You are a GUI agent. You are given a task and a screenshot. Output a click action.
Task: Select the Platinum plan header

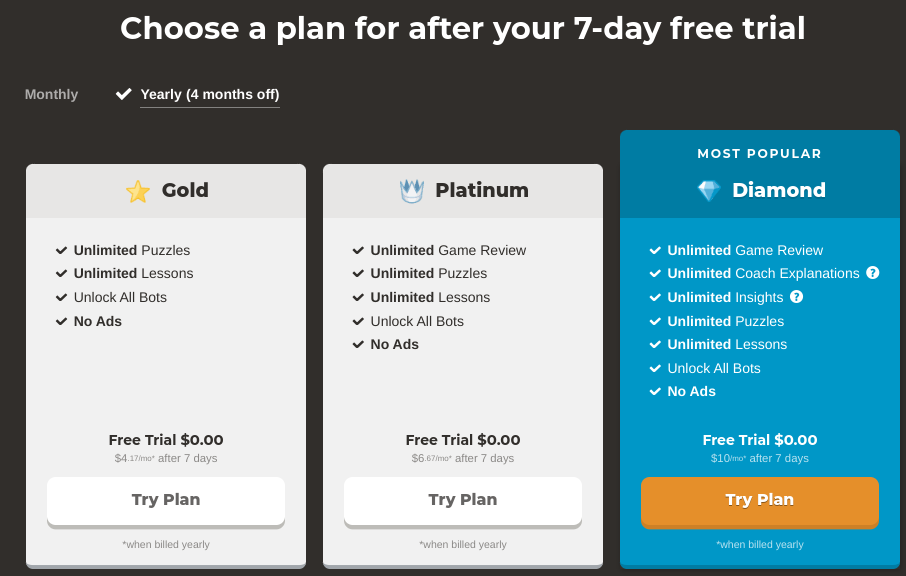tap(463, 191)
